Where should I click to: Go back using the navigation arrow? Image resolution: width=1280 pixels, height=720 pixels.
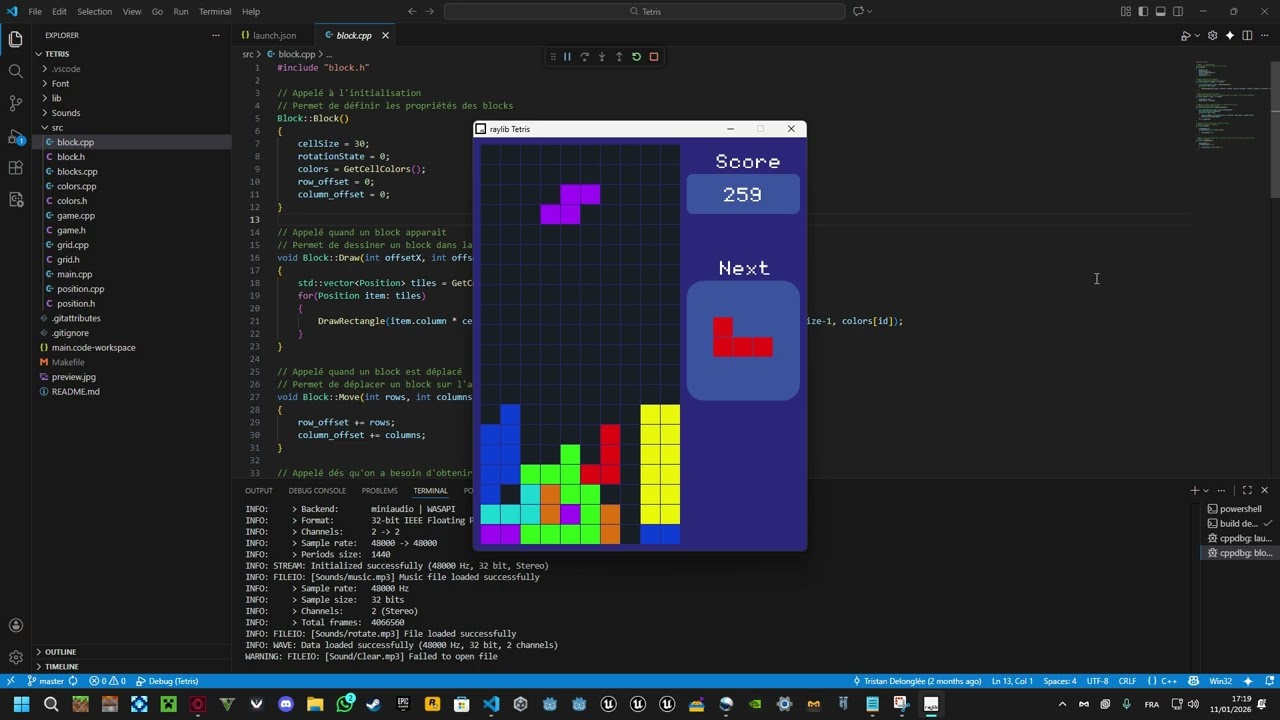pos(412,12)
